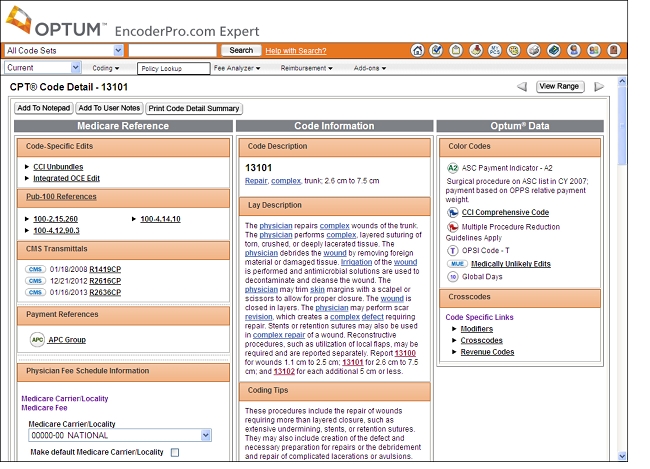Click the page scrollbar up arrow
650x469 pixels.
click(x=622, y=81)
